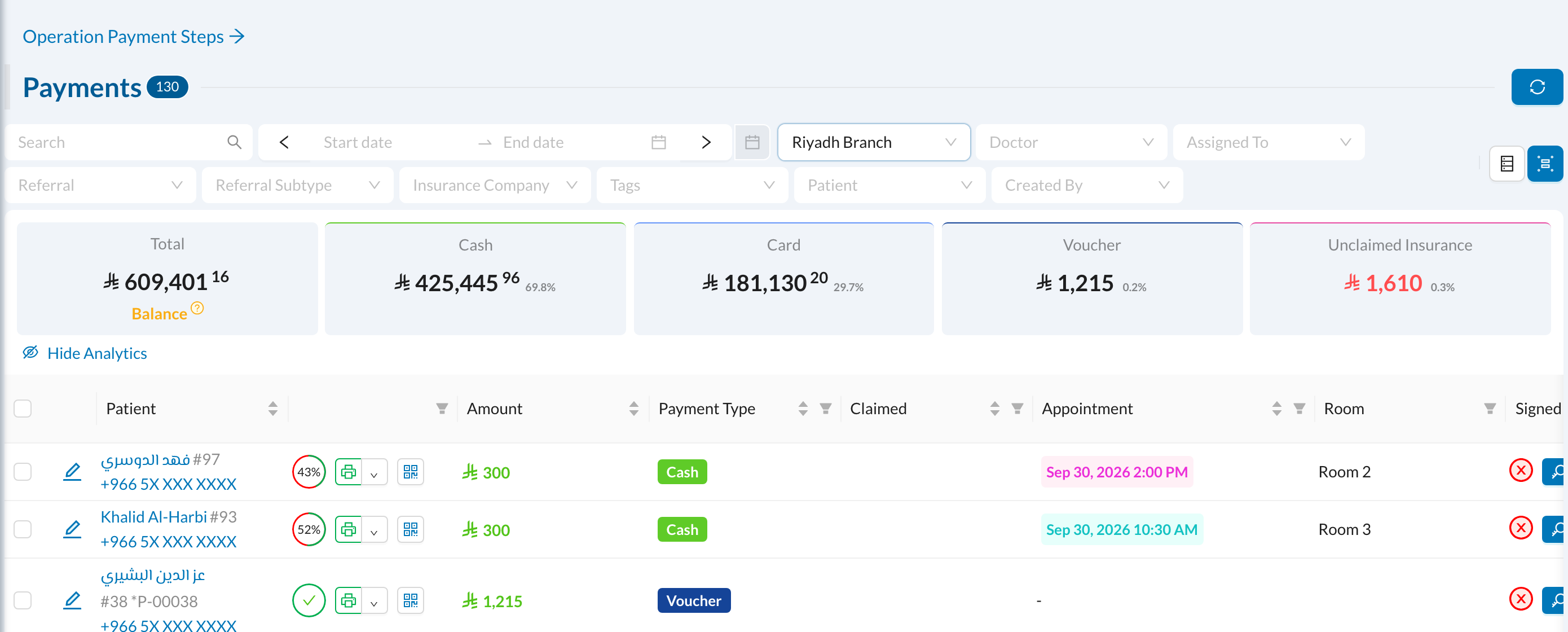Tick the select-all header checkbox
This screenshot has height=632, width=1568.
pyautogui.click(x=23, y=409)
